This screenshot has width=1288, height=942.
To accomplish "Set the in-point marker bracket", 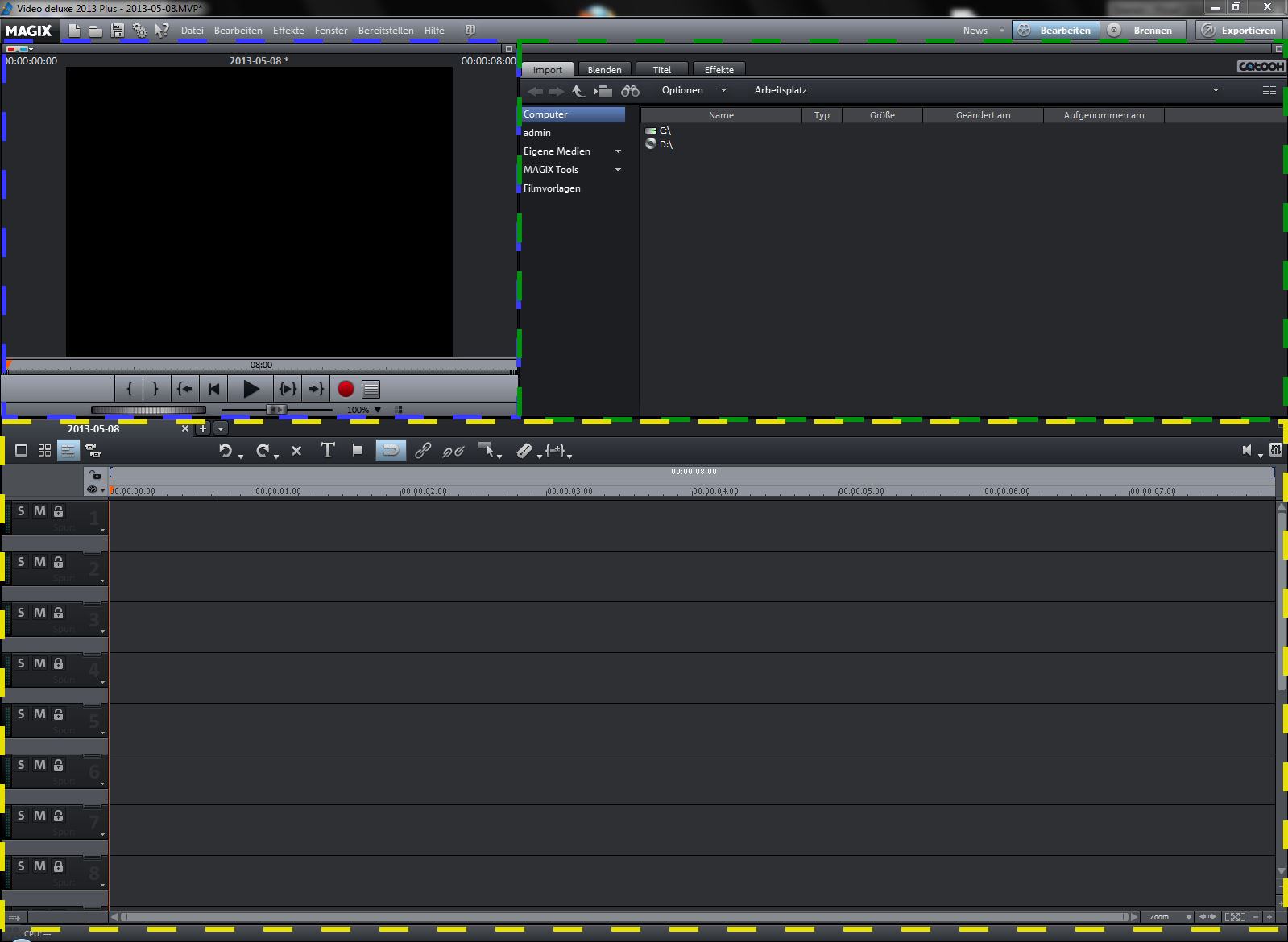I will click(129, 389).
